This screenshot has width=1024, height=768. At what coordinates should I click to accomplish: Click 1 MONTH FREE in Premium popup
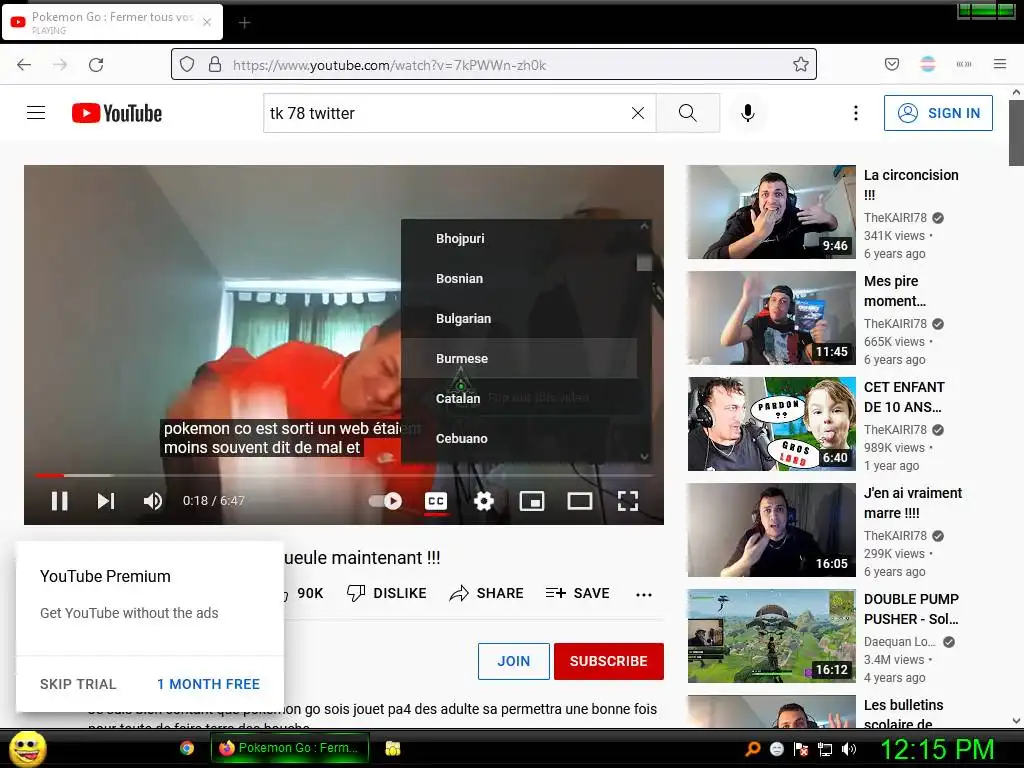(208, 684)
